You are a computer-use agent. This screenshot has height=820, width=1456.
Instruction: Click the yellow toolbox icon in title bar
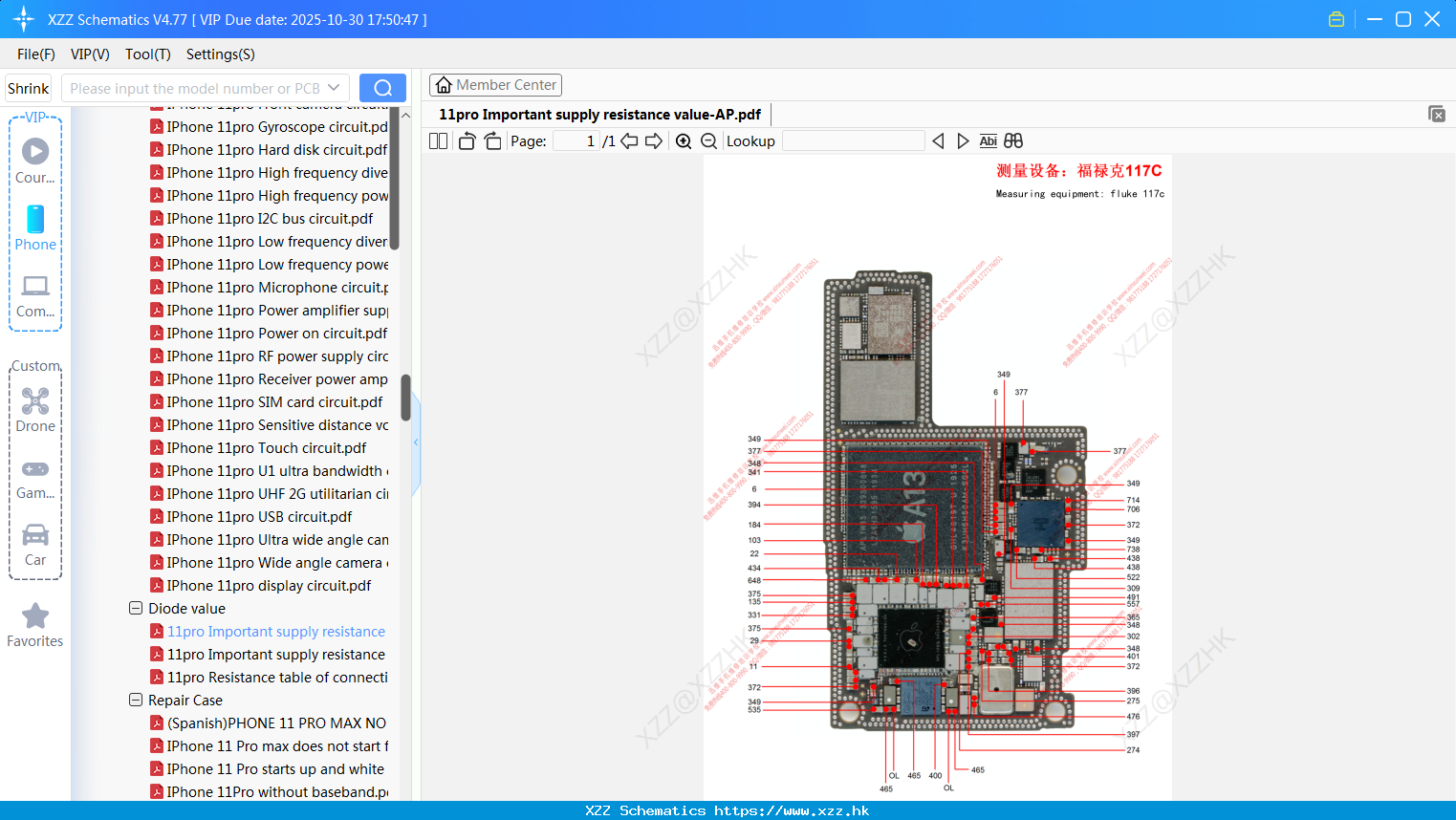(1336, 19)
